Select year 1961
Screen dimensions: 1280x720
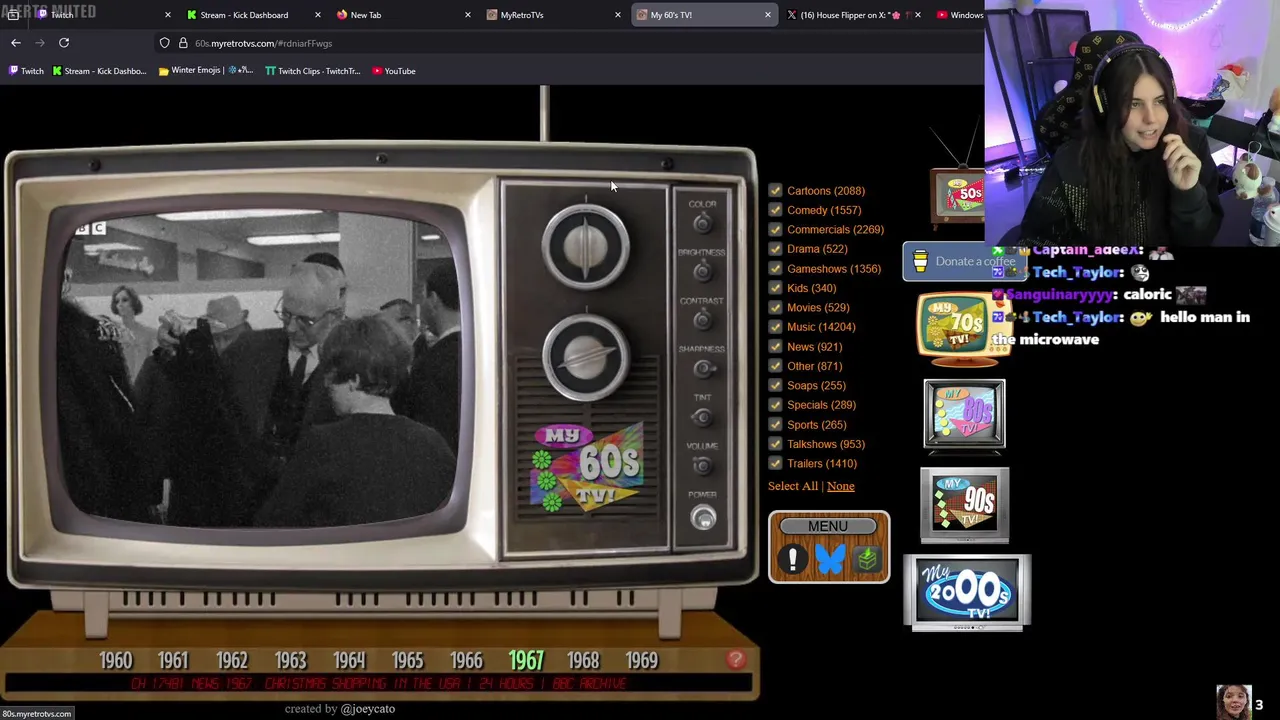[x=172, y=661]
